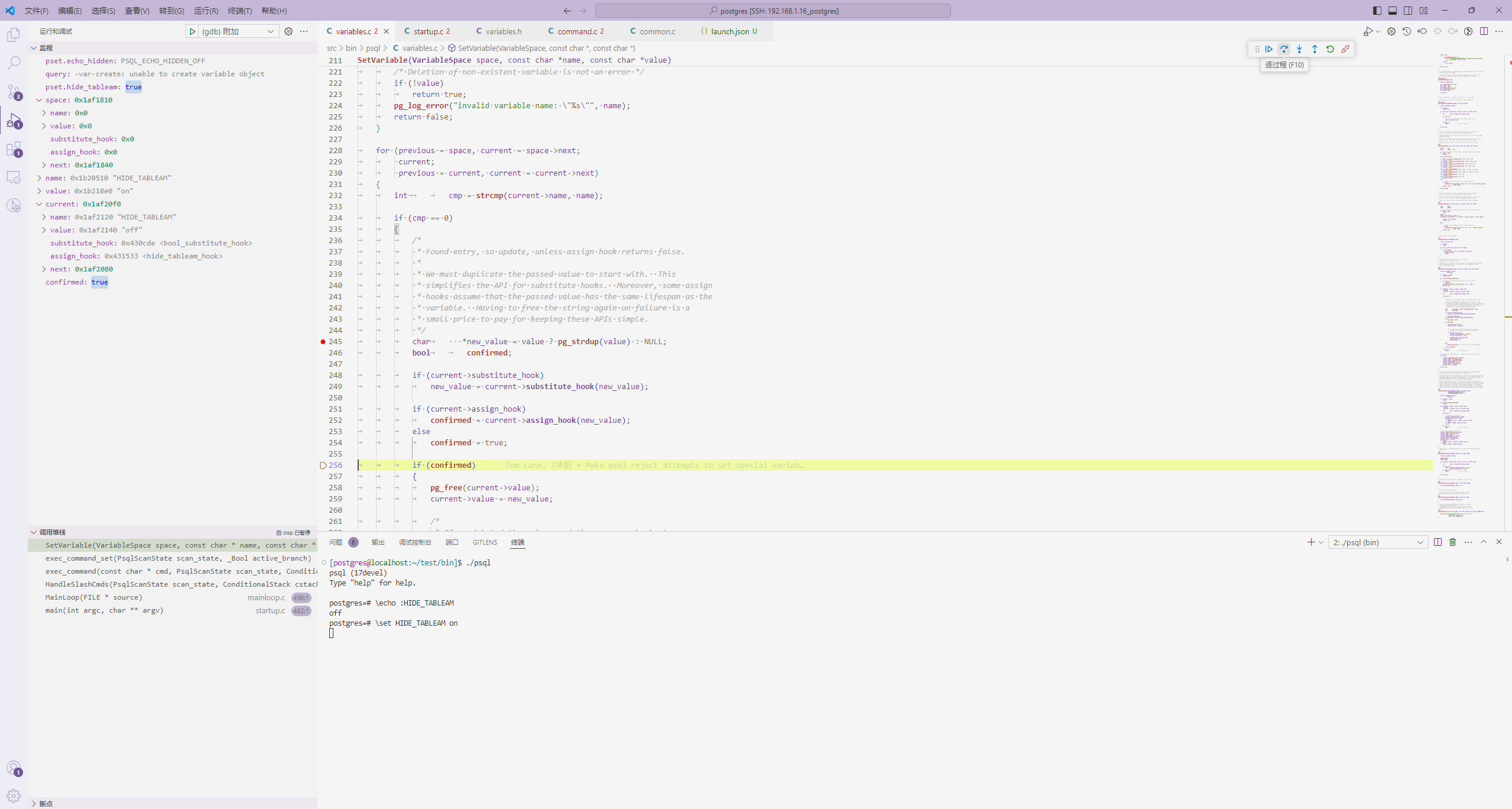Switch to the common.c editor tab
1512x809 pixels.
coord(656,31)
